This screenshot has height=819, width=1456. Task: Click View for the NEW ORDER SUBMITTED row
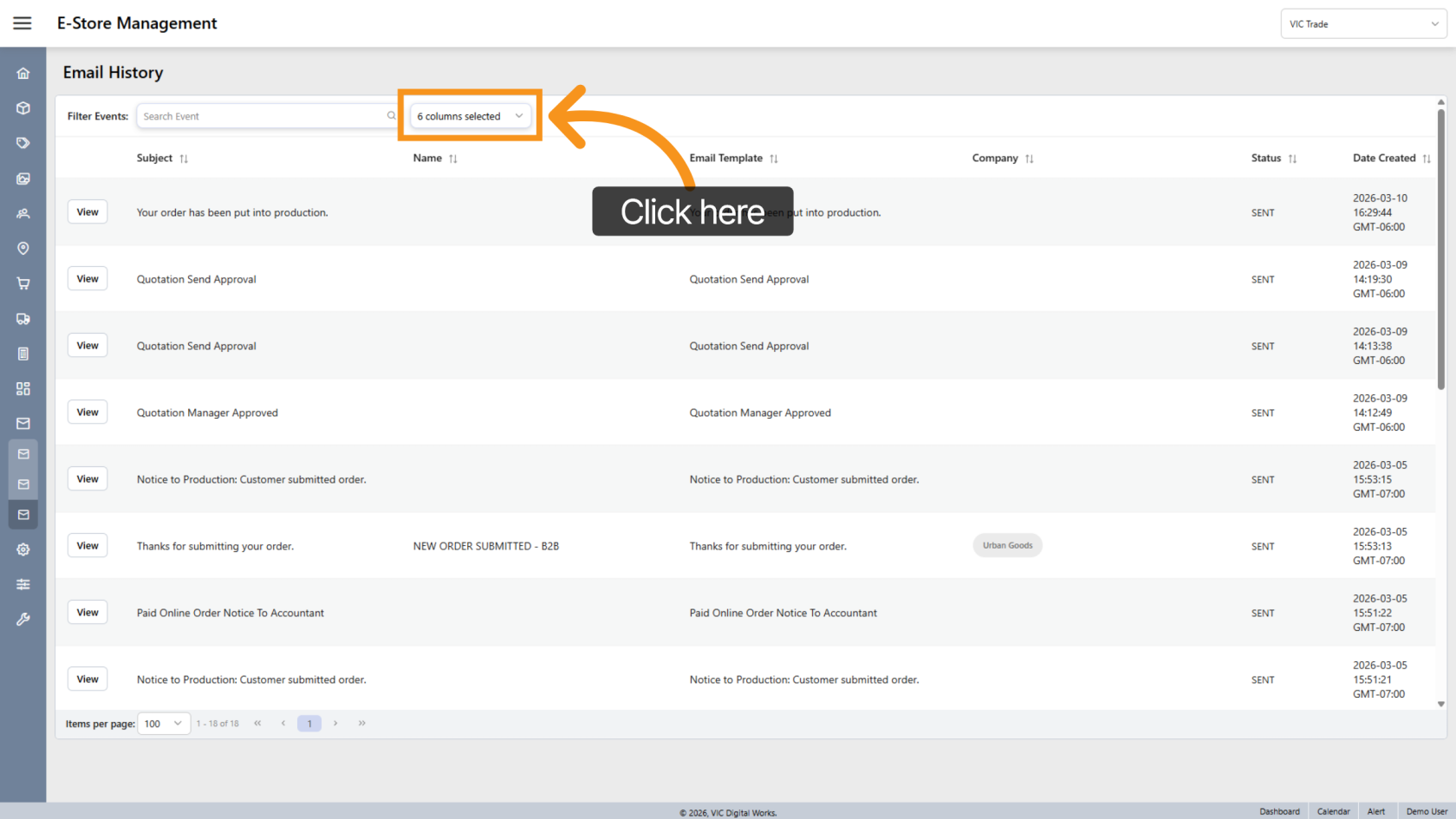tap(88, 546)
